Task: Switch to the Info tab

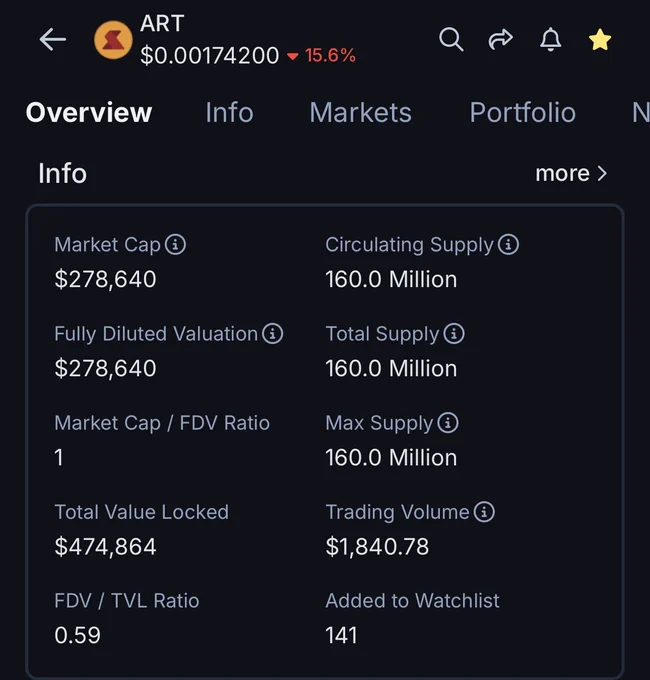Action: click(229, 113)
